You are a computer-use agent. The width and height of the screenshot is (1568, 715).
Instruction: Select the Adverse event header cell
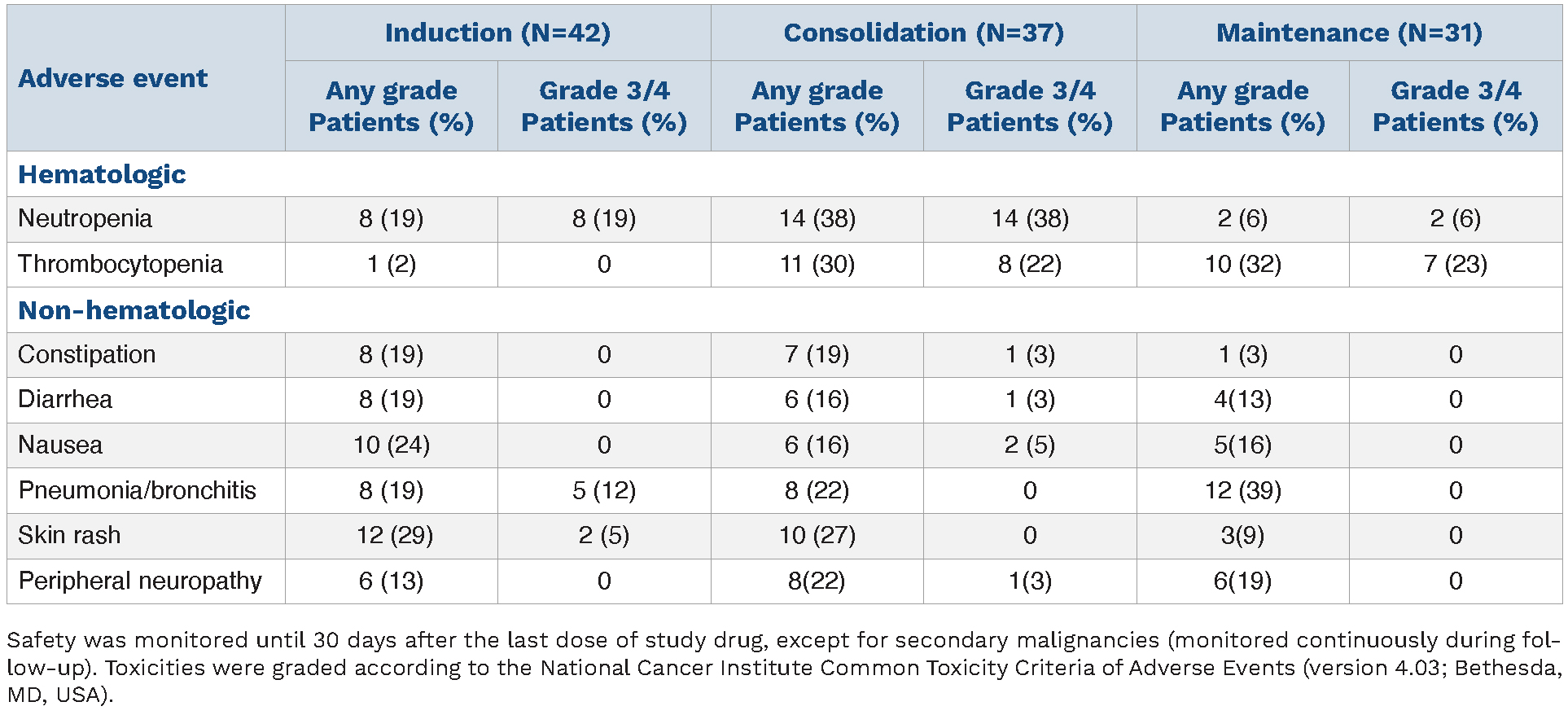pos(113,78)
